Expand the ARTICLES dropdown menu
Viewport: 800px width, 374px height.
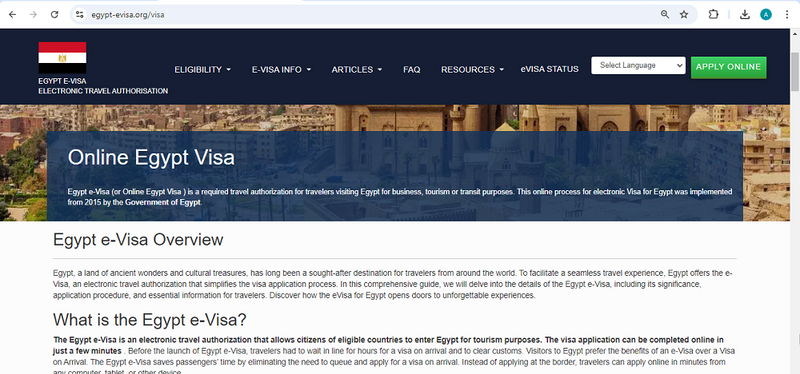point(357,69)
